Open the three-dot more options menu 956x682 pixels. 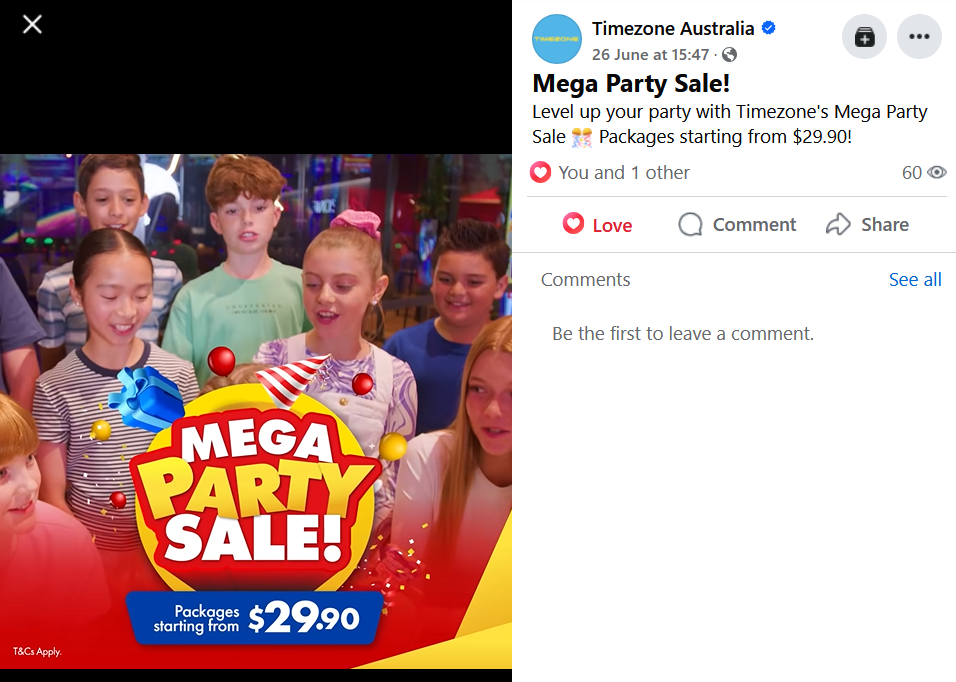919,37
